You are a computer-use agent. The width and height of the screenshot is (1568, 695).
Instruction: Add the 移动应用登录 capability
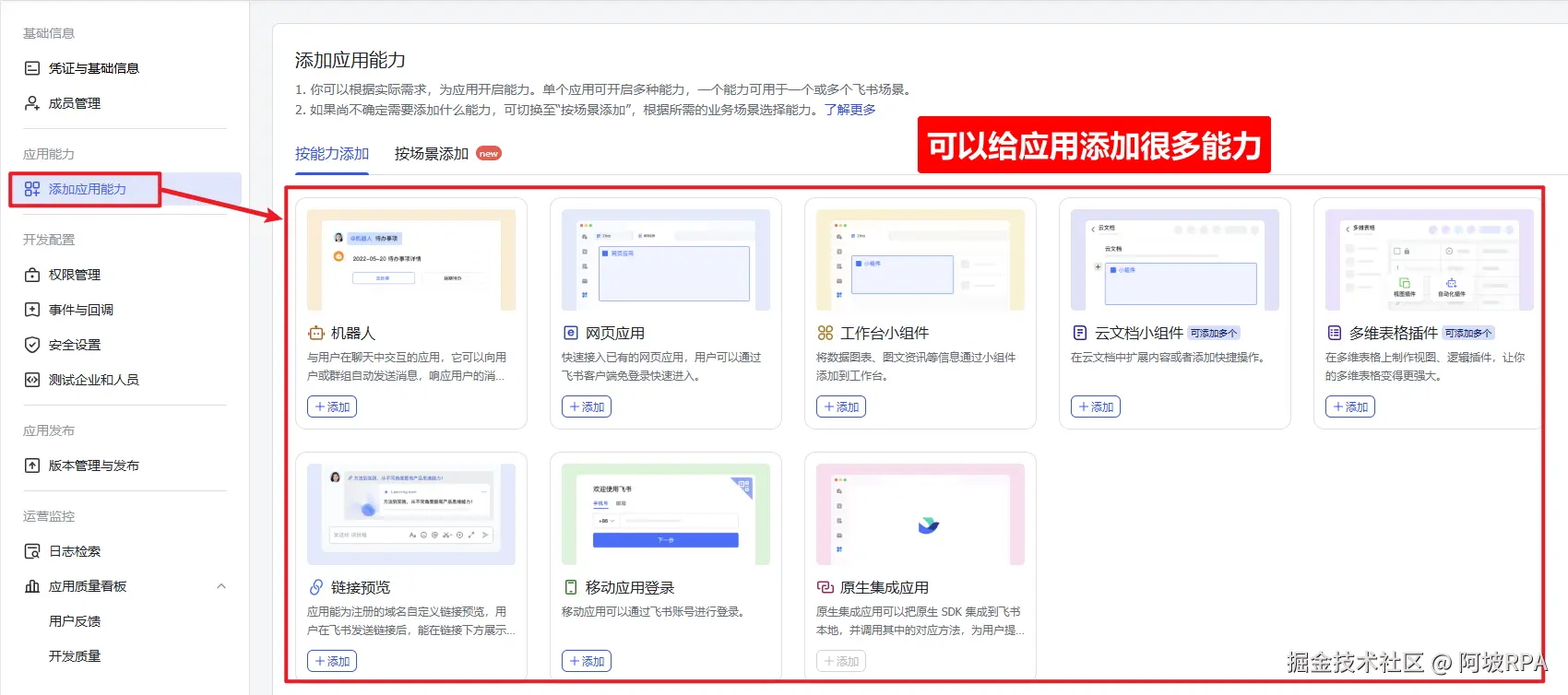(x=587, y=661)
